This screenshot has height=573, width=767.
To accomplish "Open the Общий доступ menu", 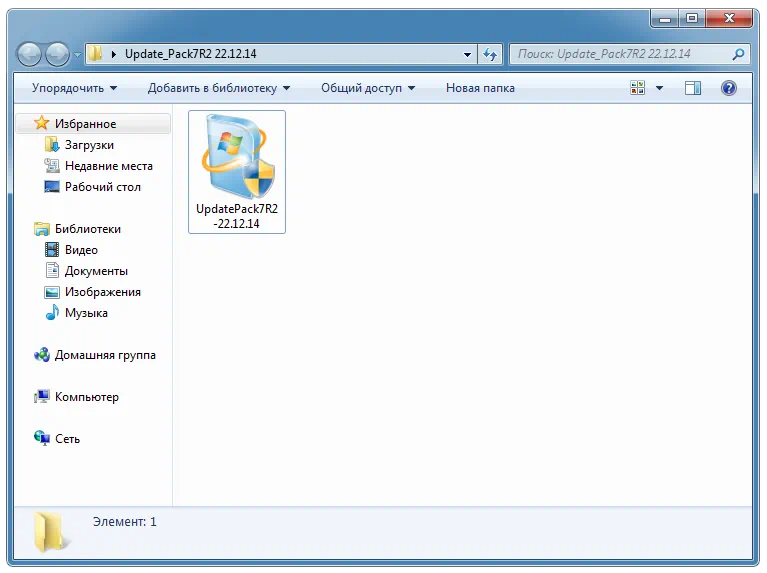I will pos(368,88).
